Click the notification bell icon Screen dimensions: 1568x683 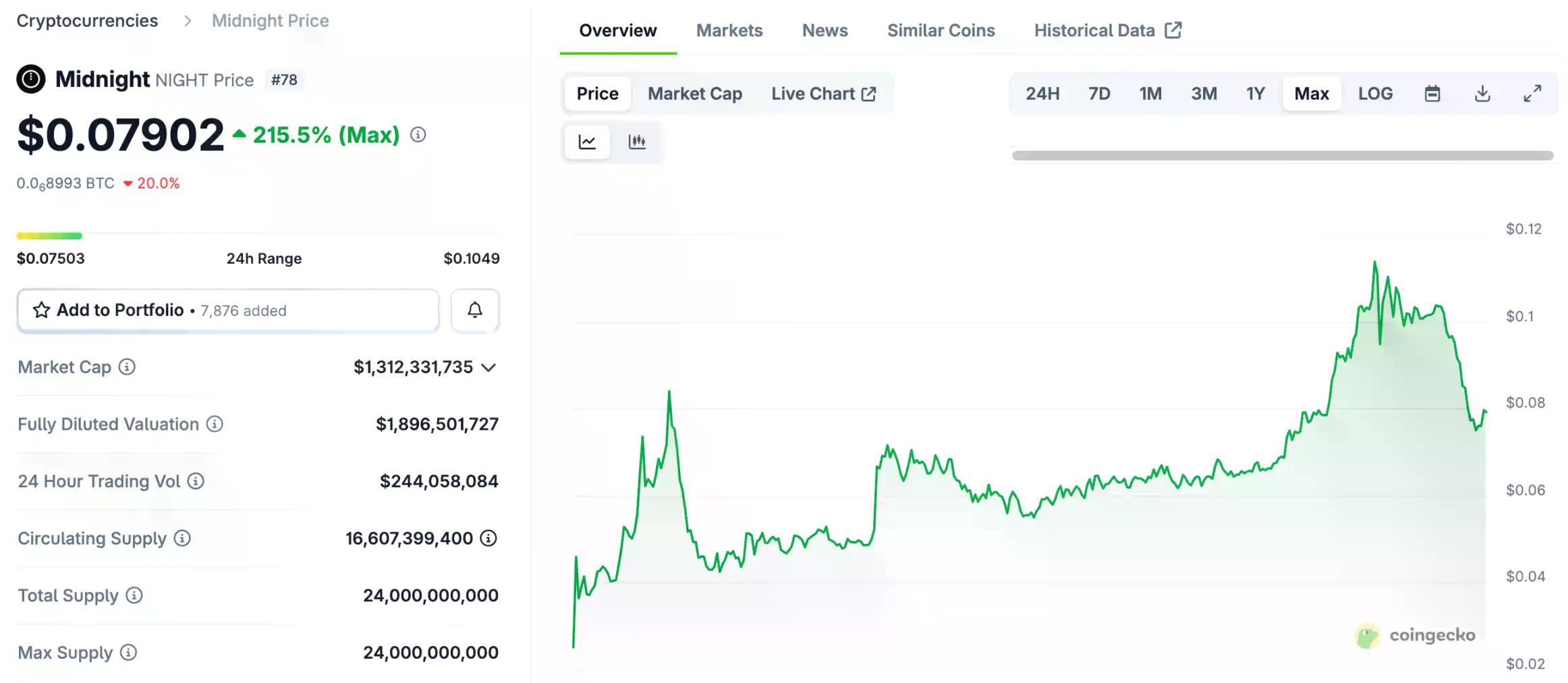click(x=474, y=310)
